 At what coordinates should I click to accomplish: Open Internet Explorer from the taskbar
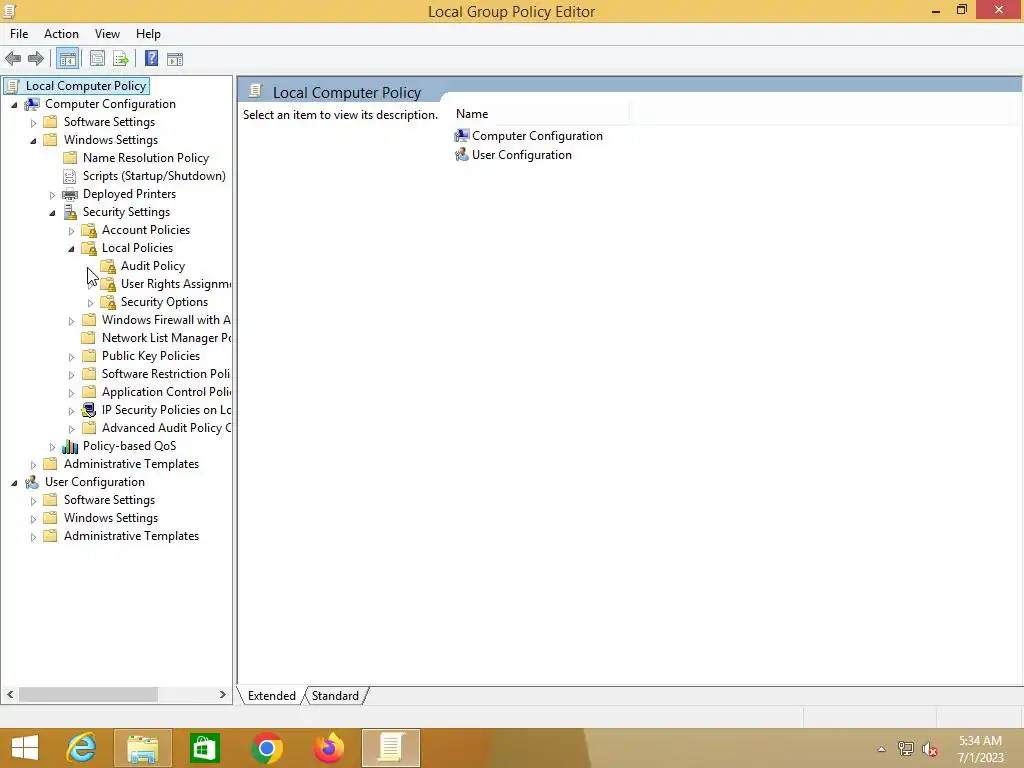pyautogui.click(x=81, y=748)
